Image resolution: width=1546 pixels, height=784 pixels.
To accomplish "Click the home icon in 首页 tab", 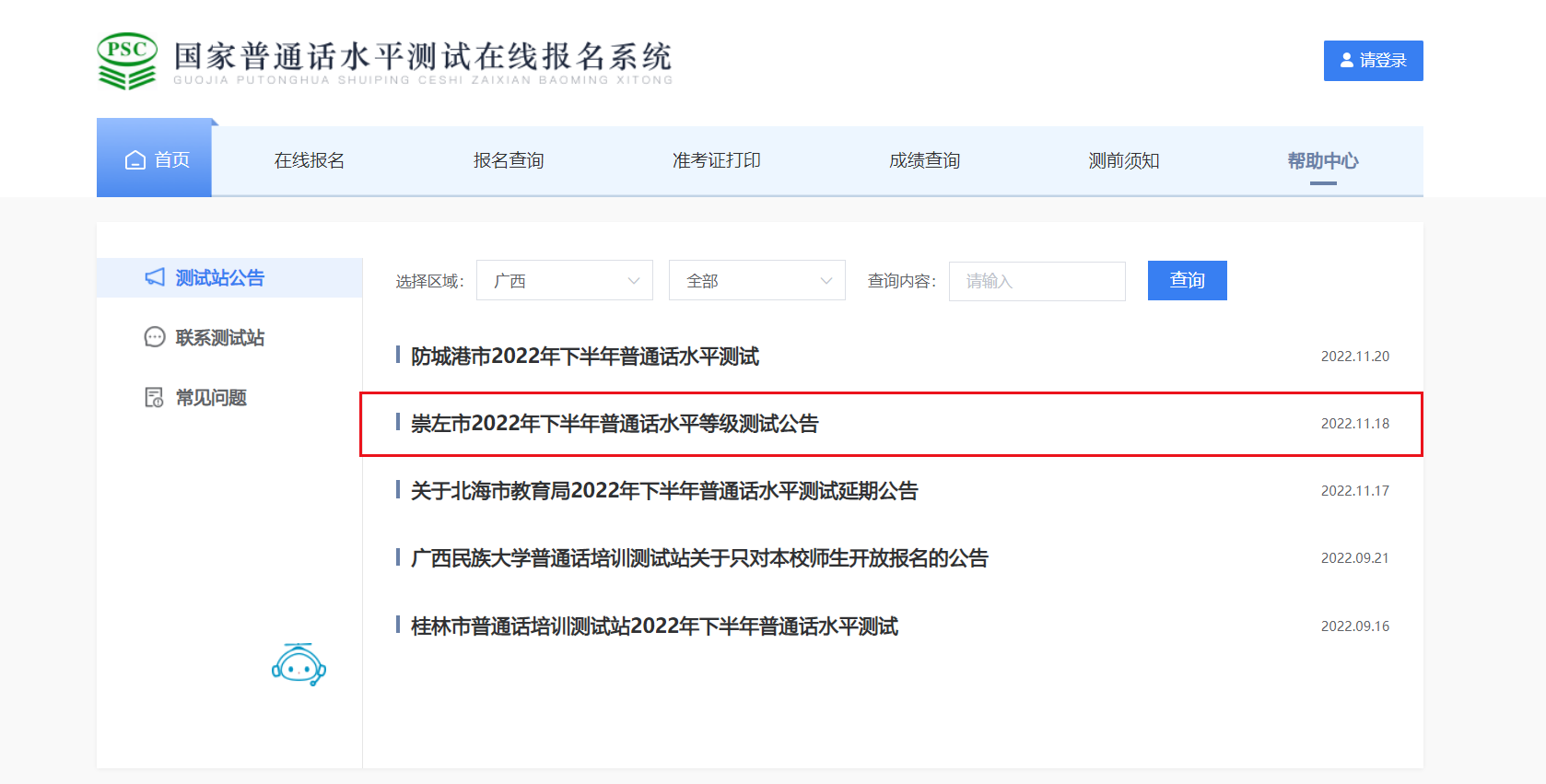I will [135, 160].
